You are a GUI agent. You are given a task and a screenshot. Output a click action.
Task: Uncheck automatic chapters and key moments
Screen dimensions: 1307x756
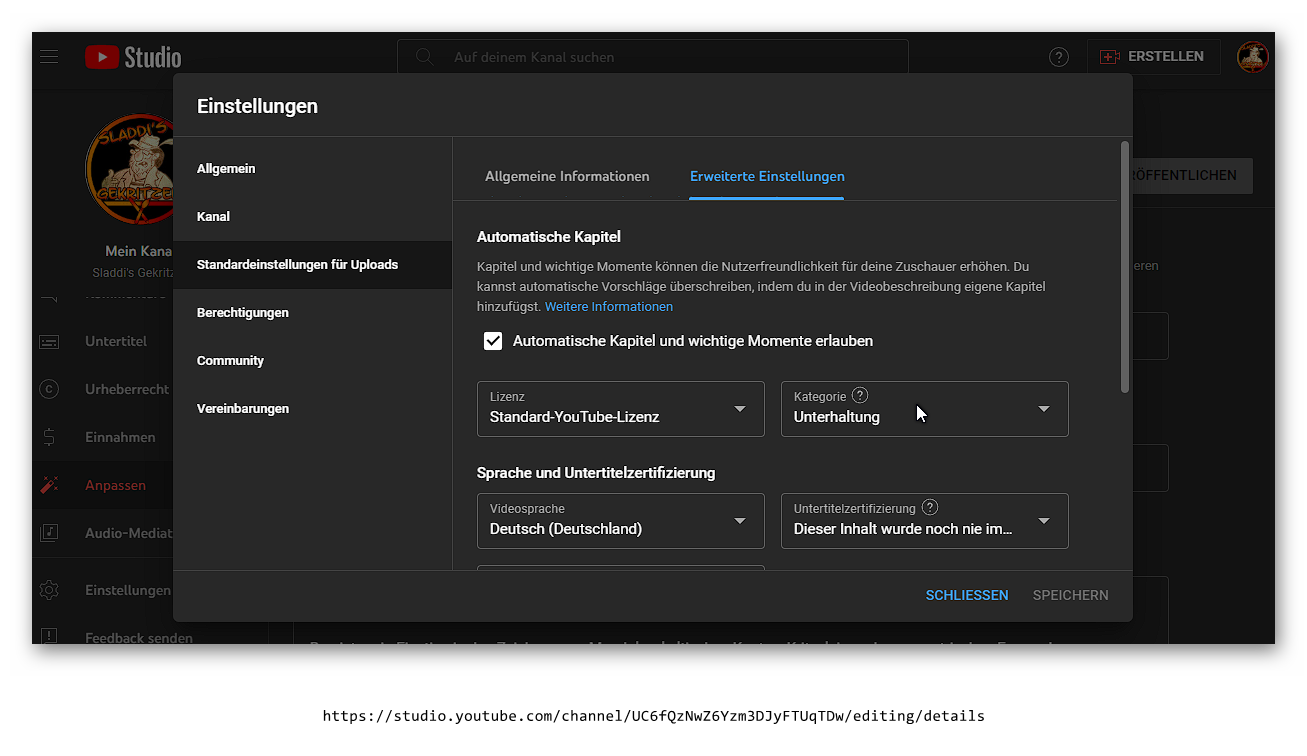(x=493, y=341)
